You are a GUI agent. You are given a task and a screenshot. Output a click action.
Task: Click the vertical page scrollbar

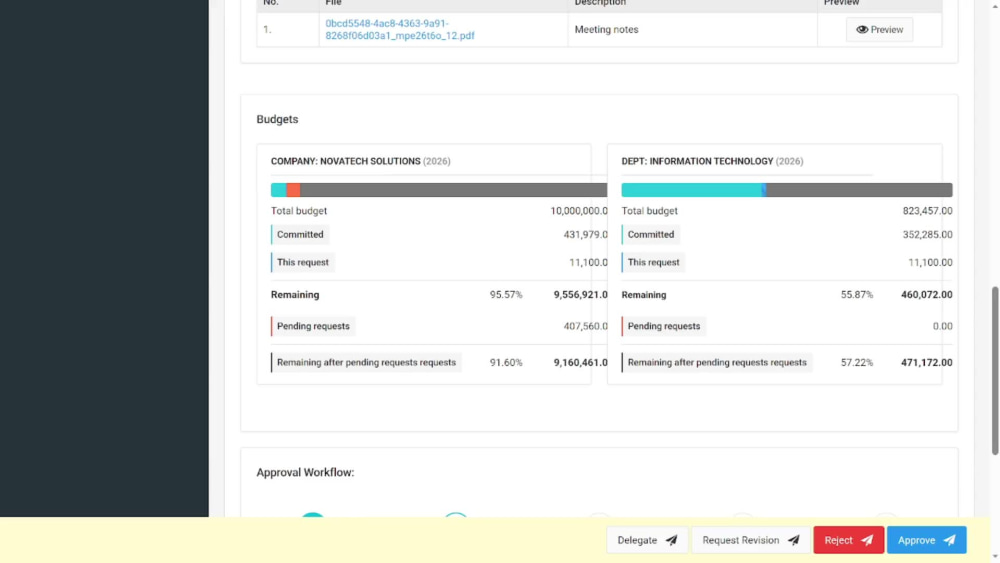pos(994,370)
